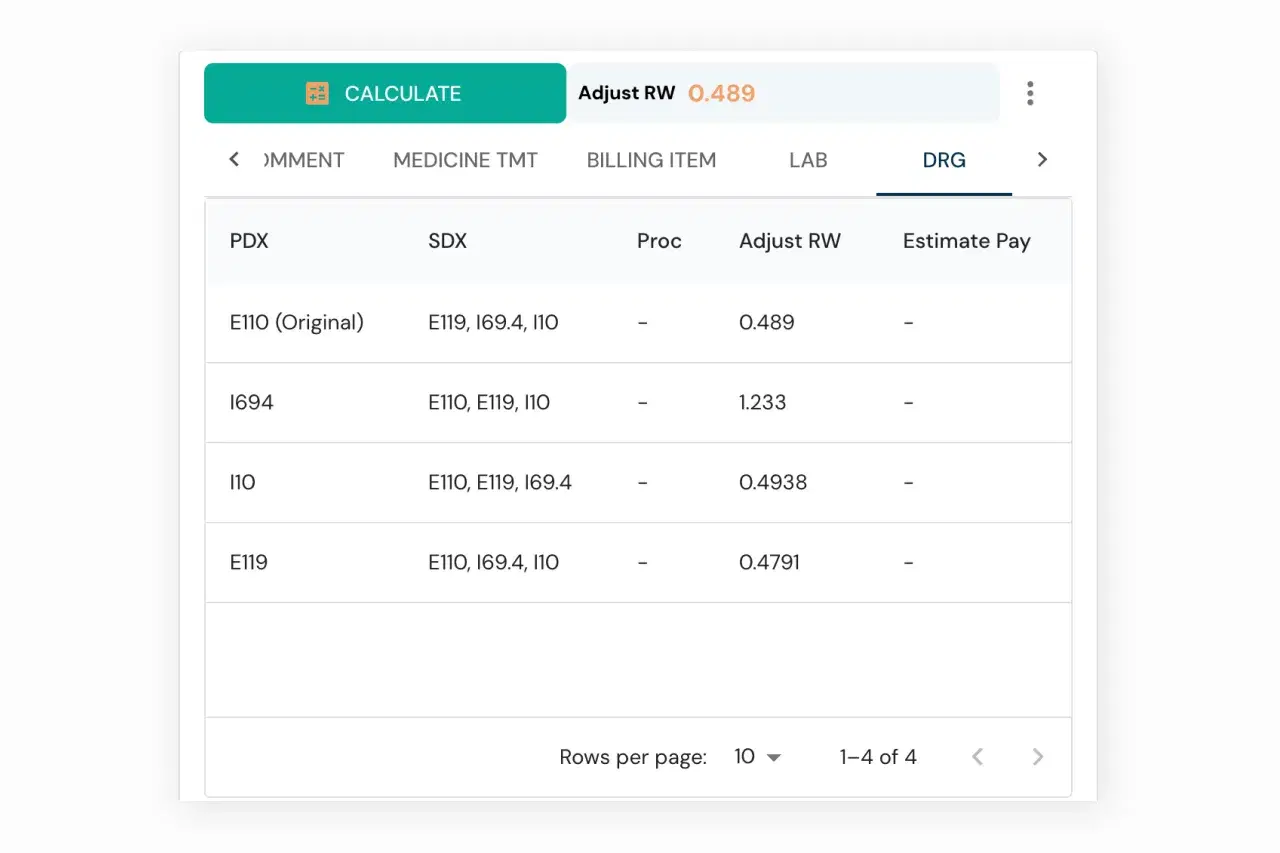1280x853 pixels.
Task: Open the BILLING ITEM tab
Action: click(x=651, y=160)
